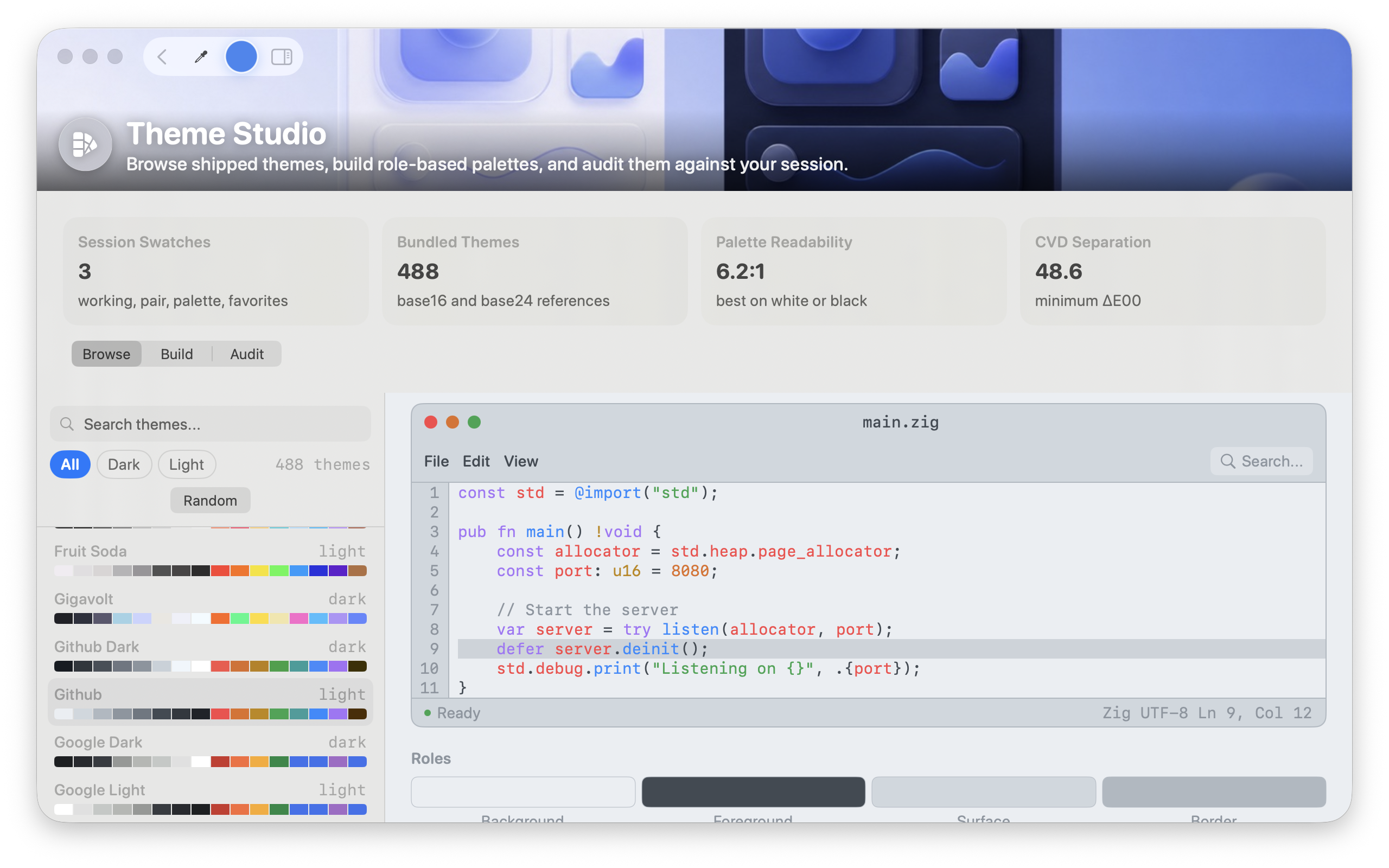Pick a Random theme

click(x=210, y=500)
